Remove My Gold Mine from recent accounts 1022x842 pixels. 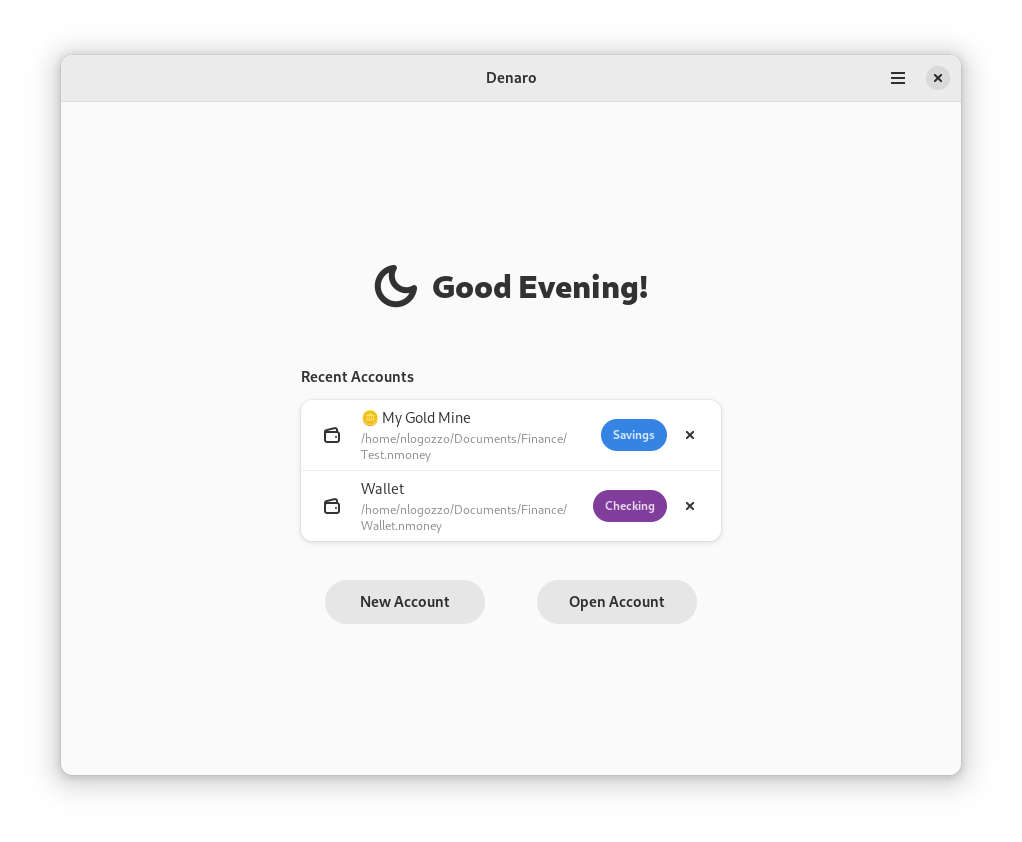coord(690,435)
